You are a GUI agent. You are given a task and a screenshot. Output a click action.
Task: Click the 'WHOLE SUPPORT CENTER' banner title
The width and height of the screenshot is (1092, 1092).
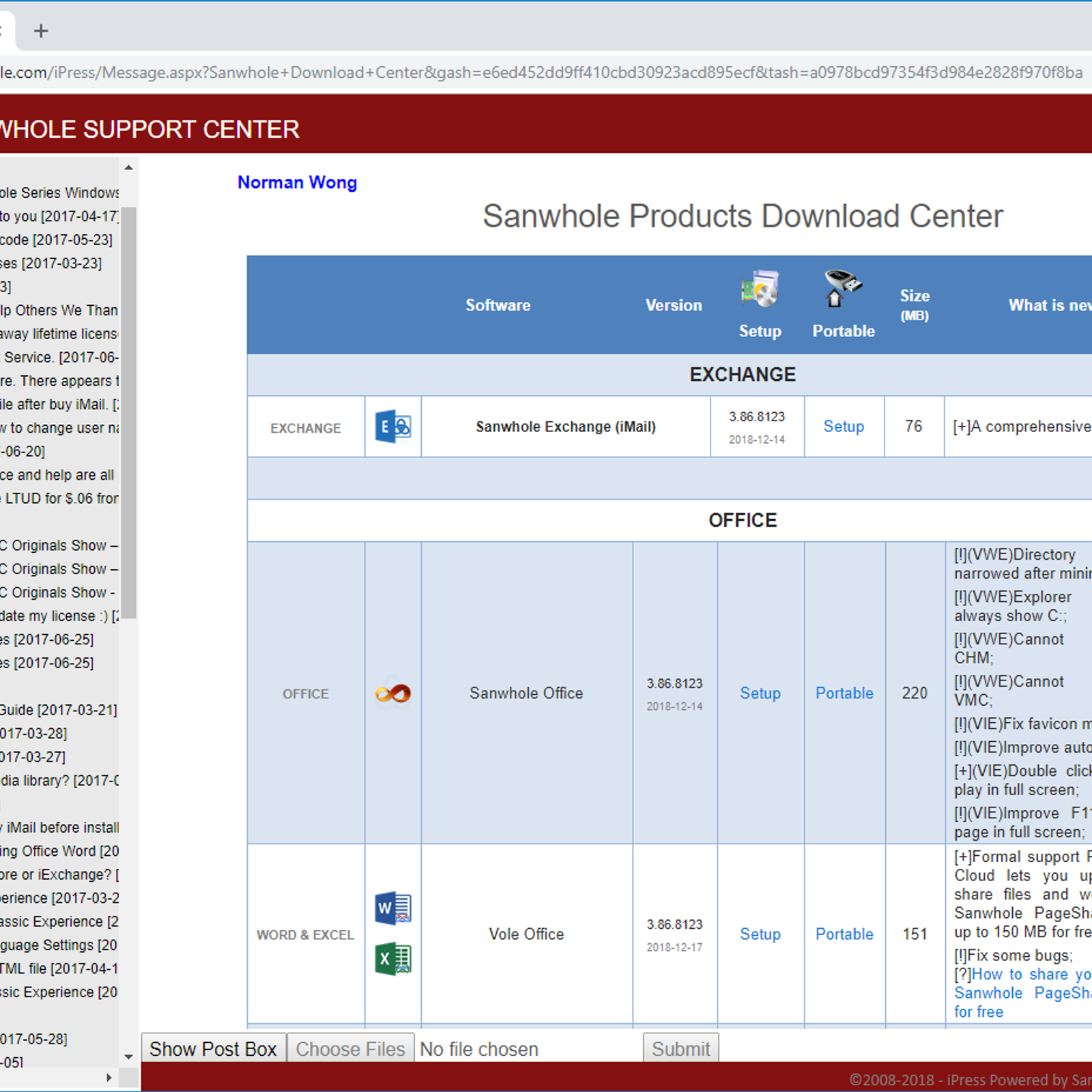point(149,130)
